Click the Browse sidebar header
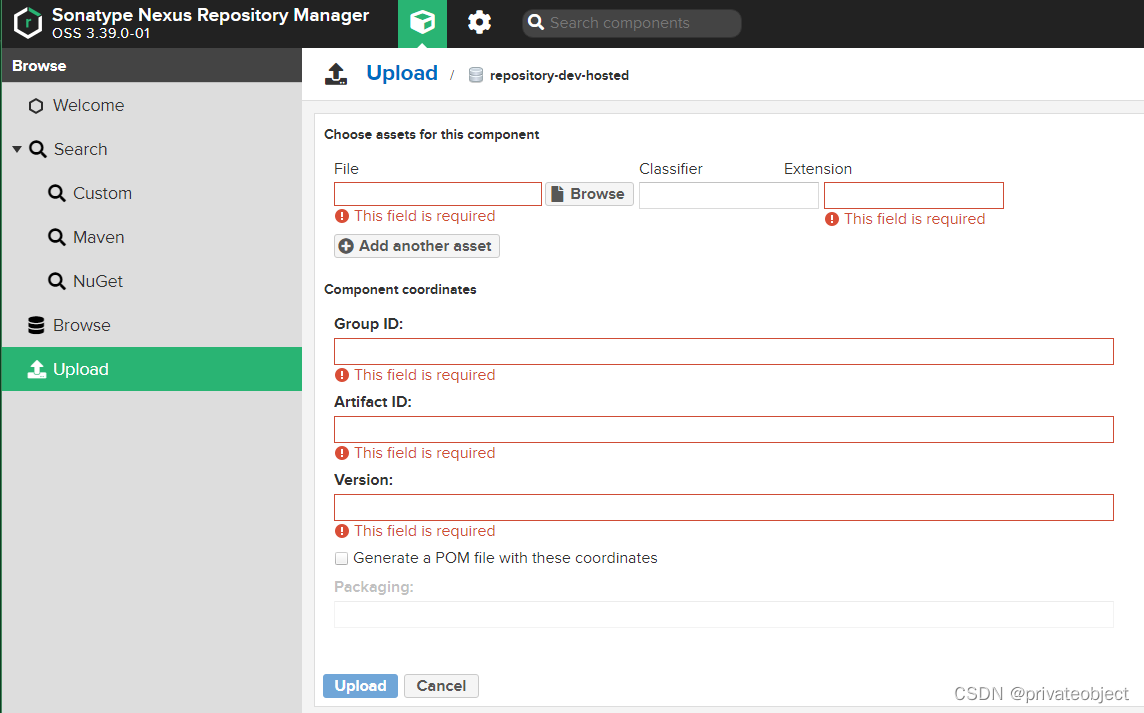Viewport: 1144px width, 713px height. click(x=152, y=66)
